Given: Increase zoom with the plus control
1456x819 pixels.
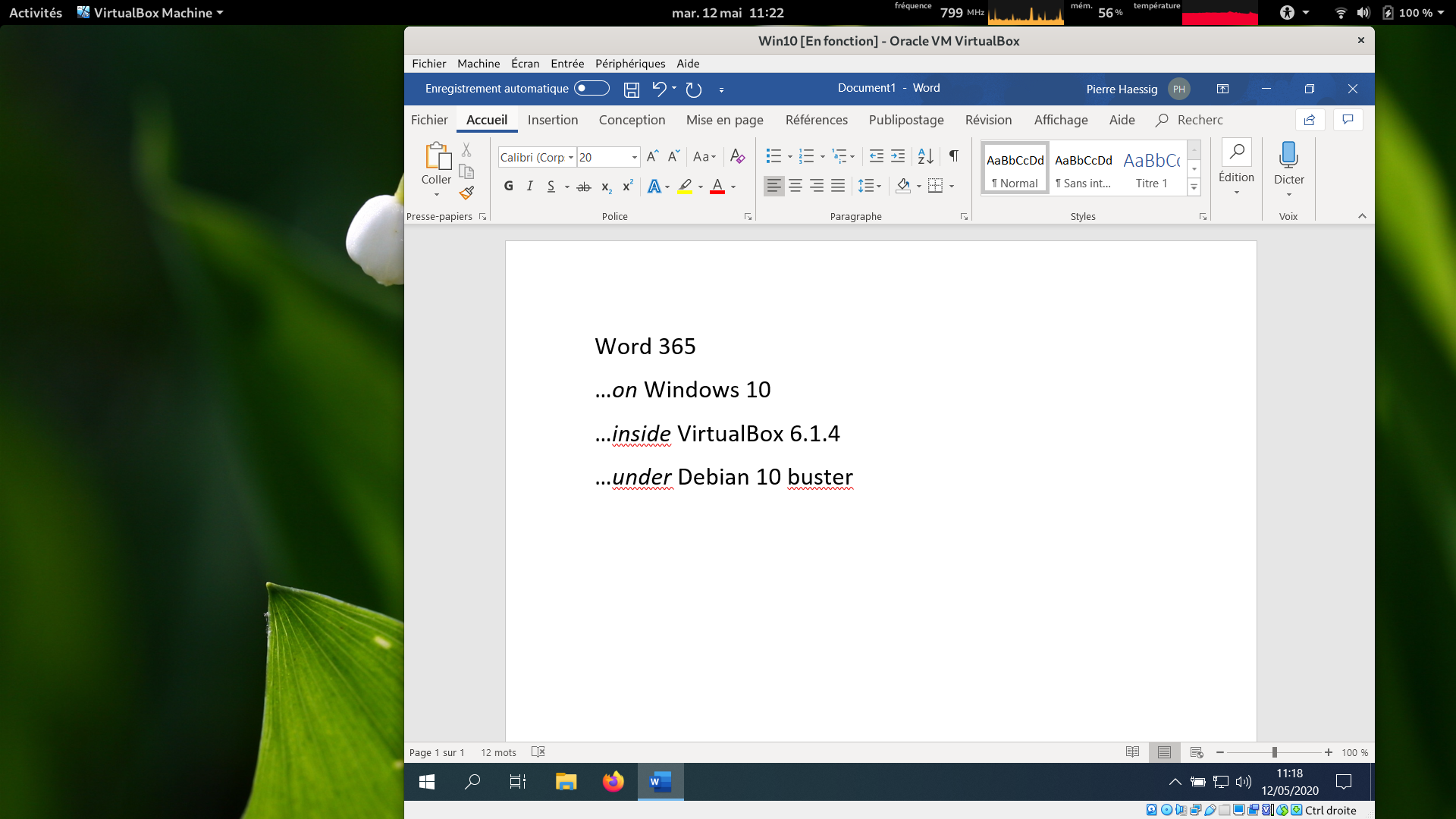Looking at the screenshot, I should pos(1328,752).
